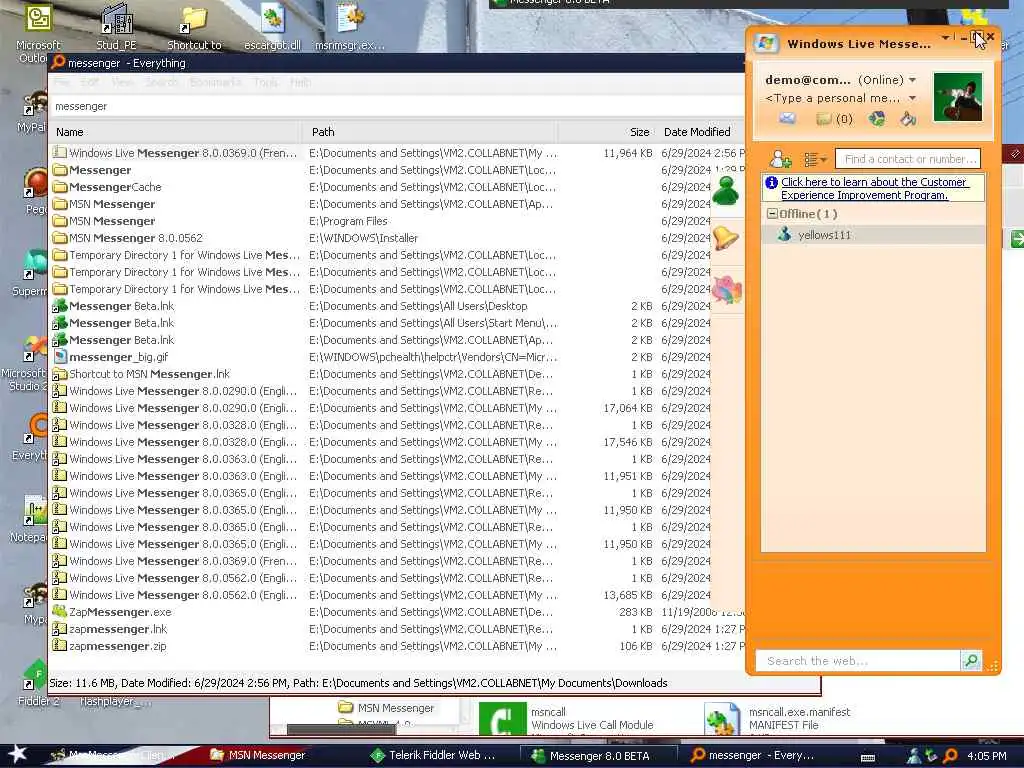Sort Everything results by Size column
The image size is (1024, 768).
coord(607,132)
